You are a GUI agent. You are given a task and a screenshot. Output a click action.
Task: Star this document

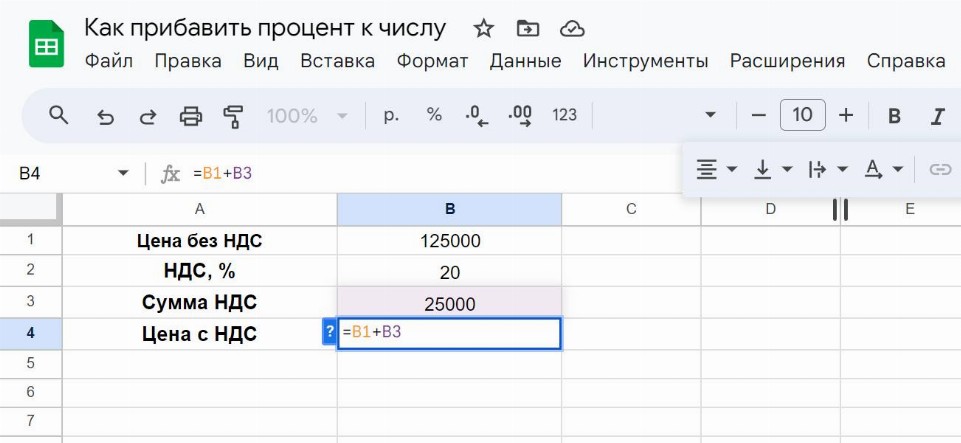[x=483, y=28]
